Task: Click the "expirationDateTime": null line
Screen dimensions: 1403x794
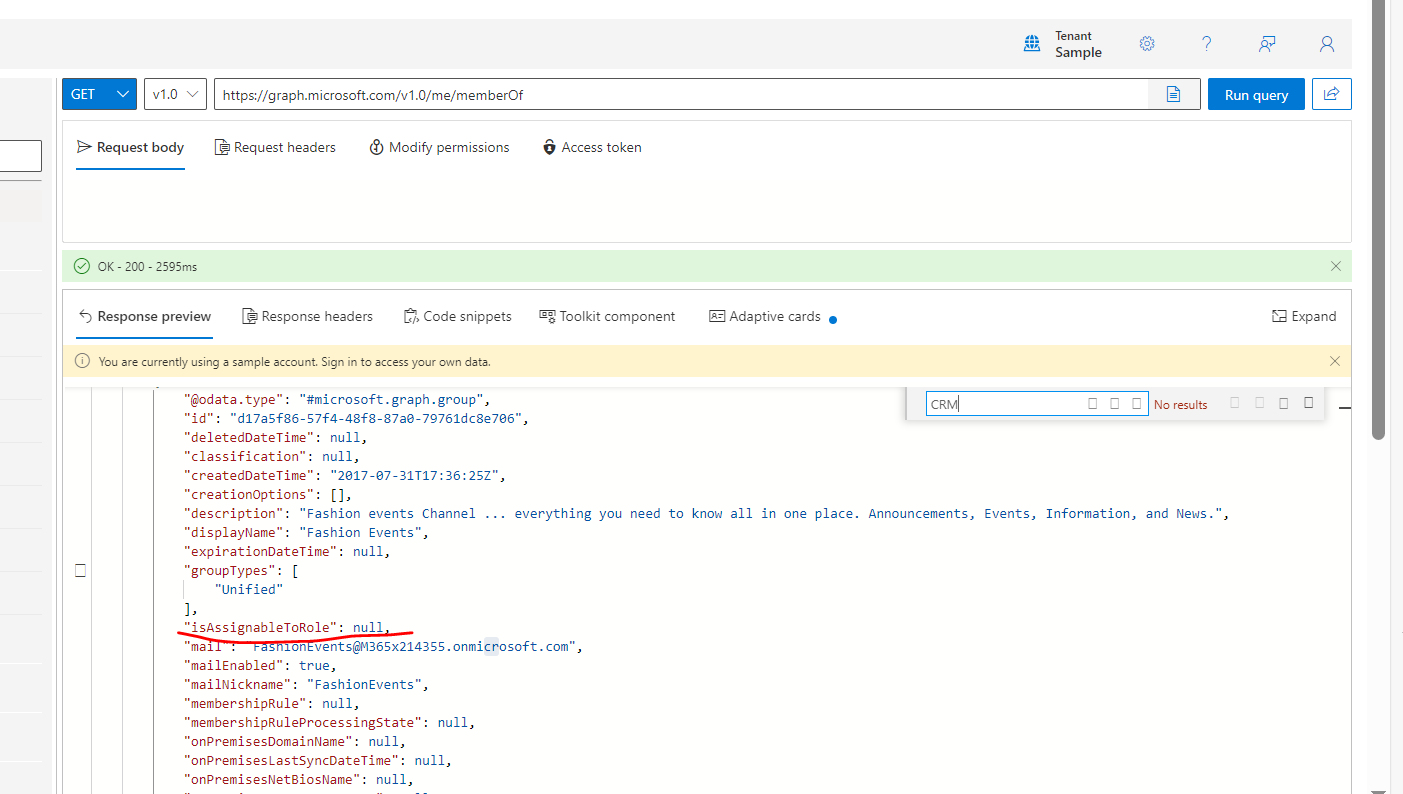Action: pyautogui.click(x=286, y=551)
